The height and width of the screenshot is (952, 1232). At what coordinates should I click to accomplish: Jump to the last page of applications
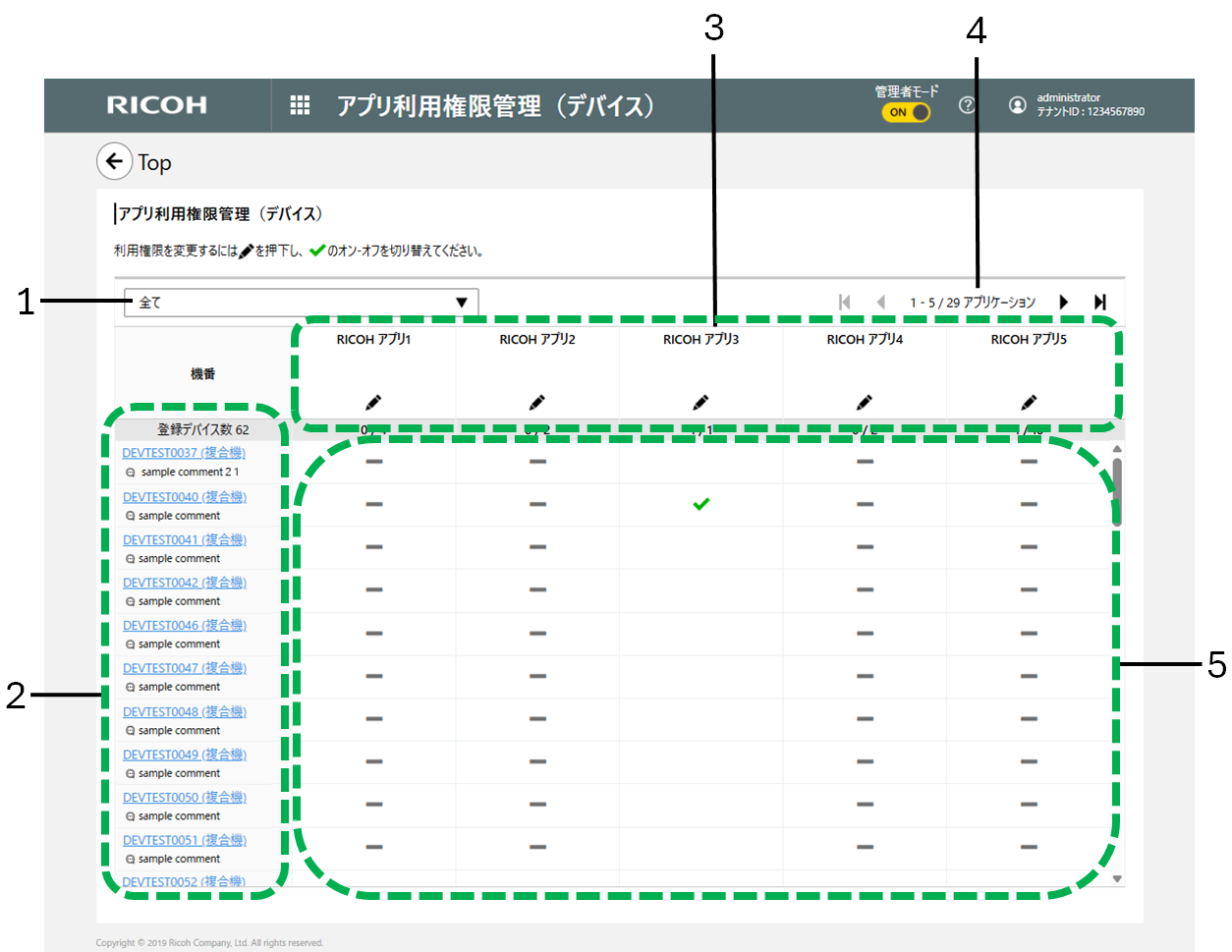(1100, 303)
